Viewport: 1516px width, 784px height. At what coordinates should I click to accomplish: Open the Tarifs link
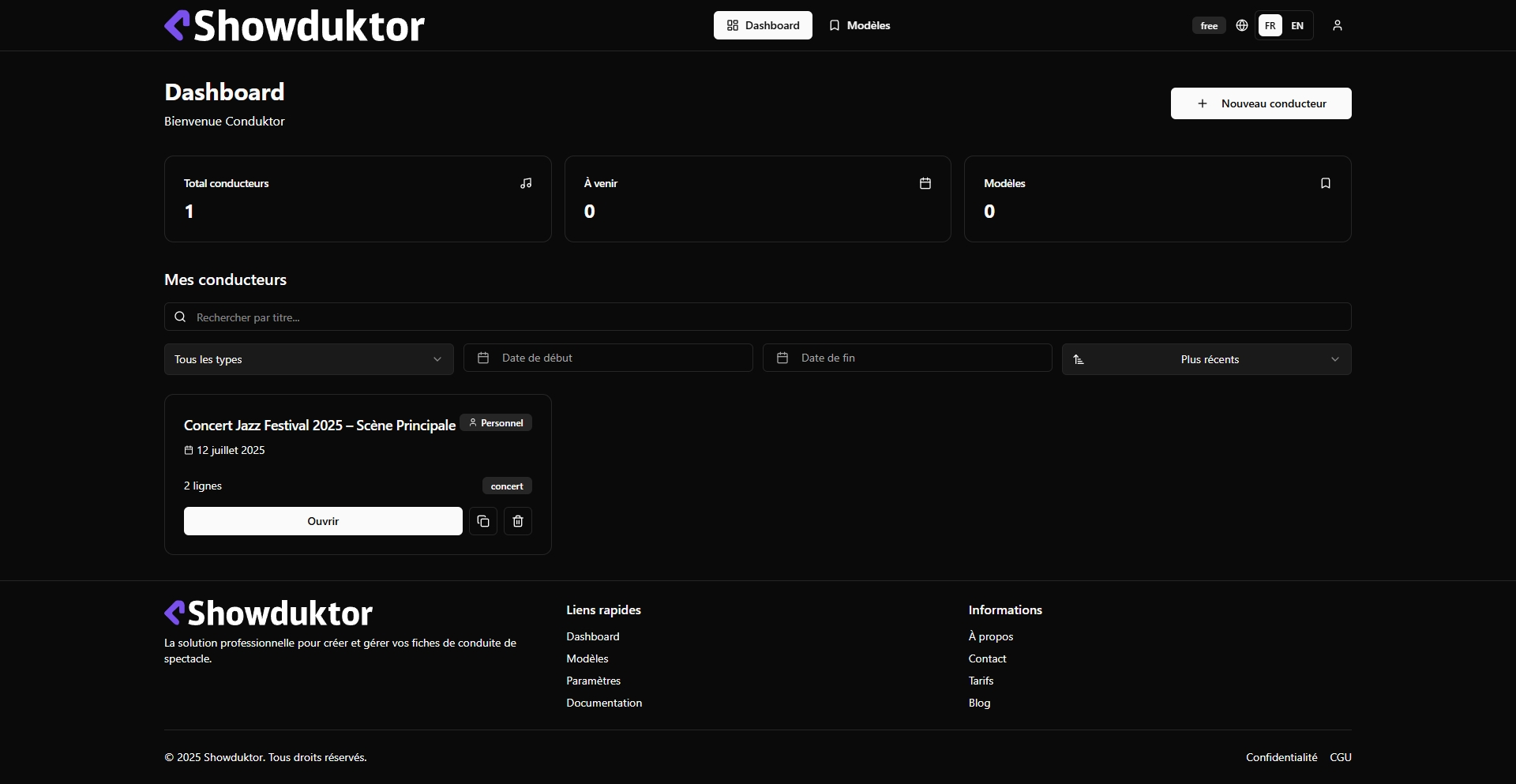(981, 681)
